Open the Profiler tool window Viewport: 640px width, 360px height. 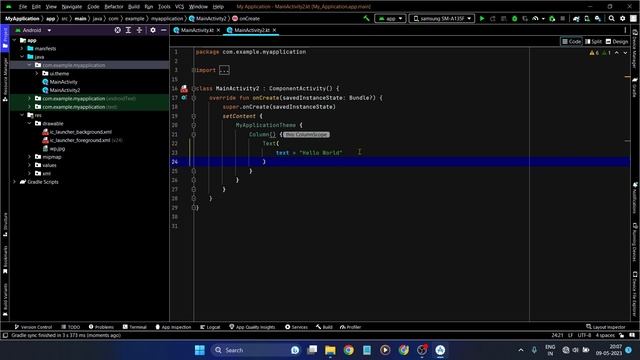[351, 327]
